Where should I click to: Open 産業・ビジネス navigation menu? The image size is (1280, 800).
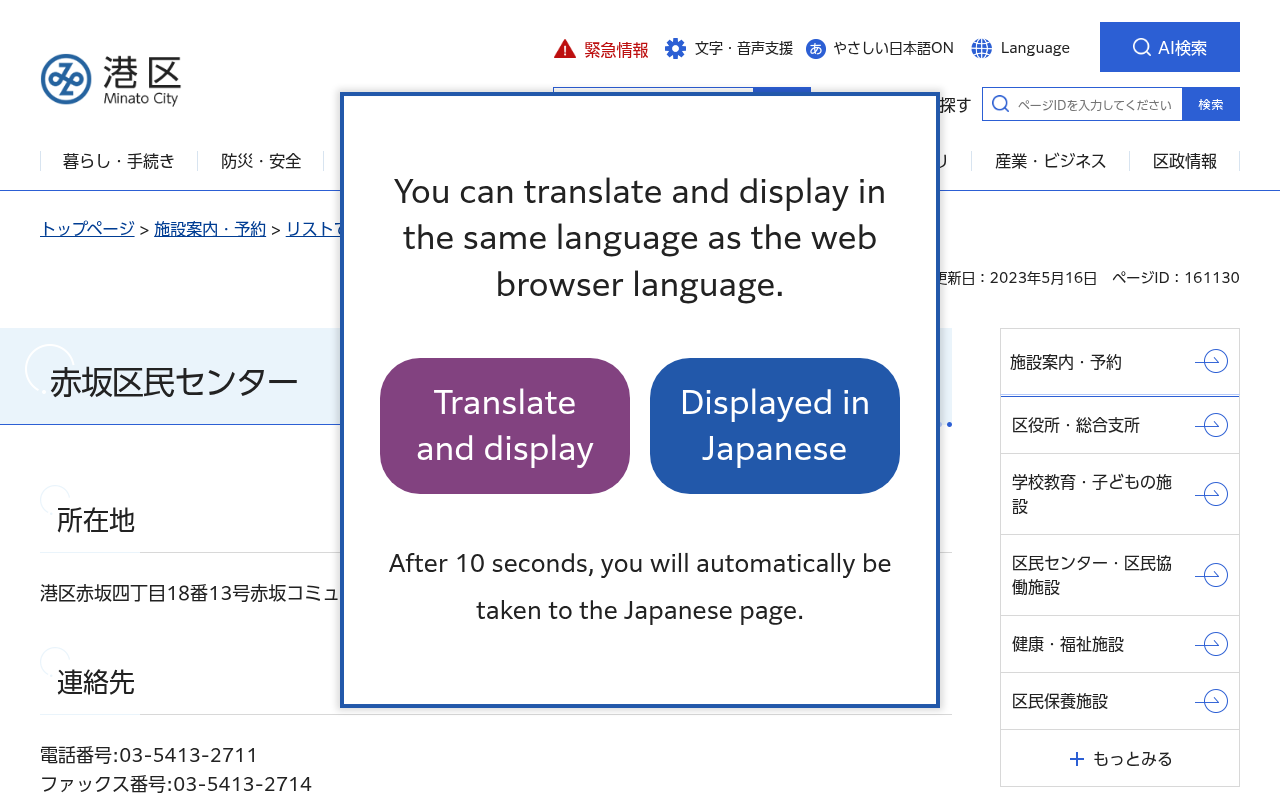1051,161
